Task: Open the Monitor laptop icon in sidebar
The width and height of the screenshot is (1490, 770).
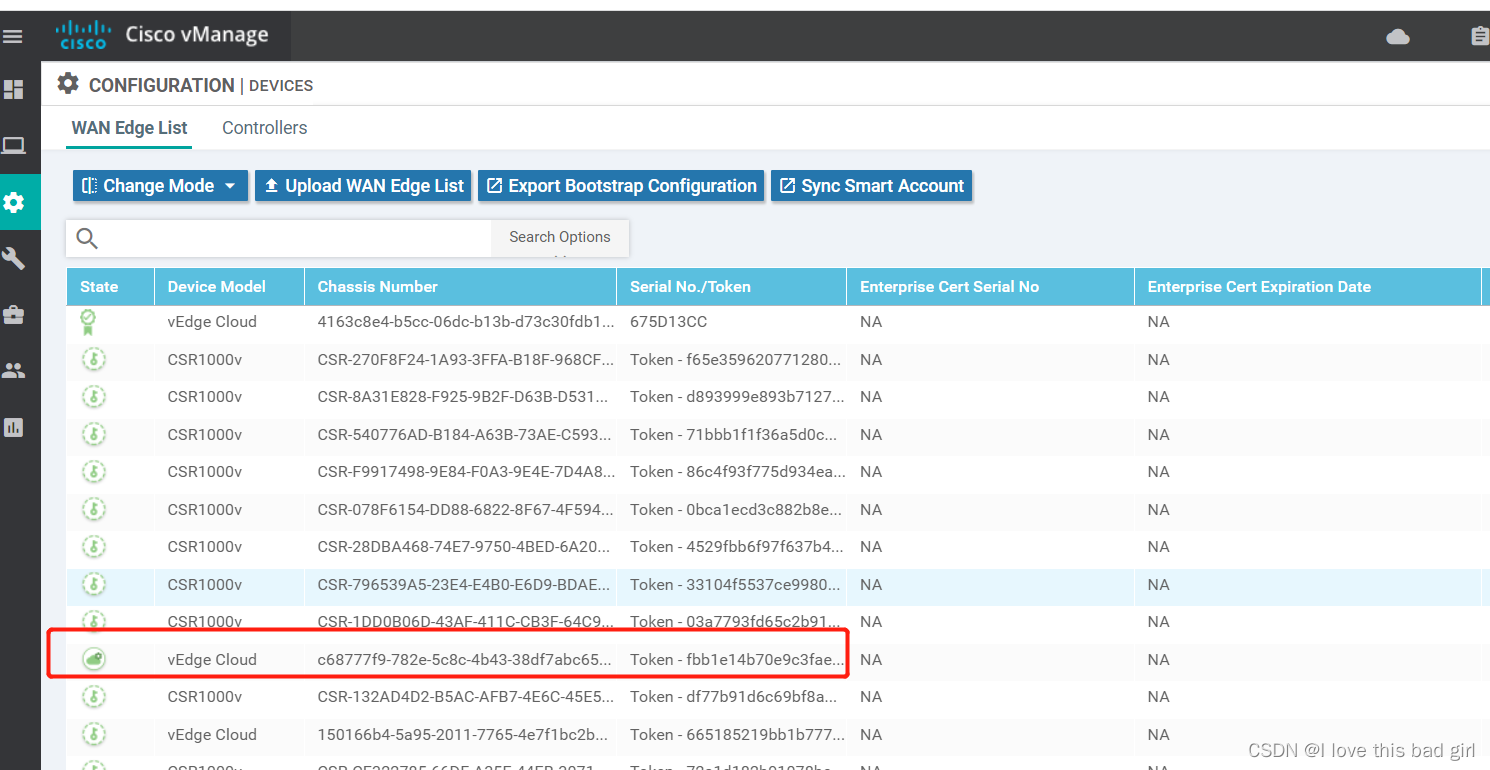Action: [x=13, y=146]
